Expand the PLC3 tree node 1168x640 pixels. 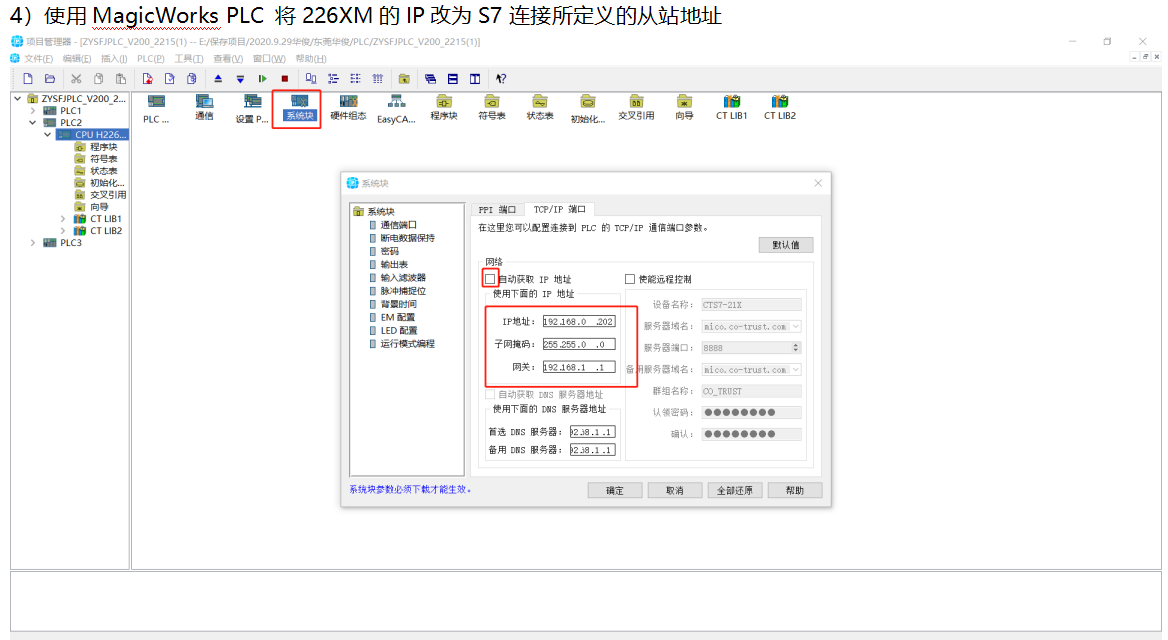[32, 242]
